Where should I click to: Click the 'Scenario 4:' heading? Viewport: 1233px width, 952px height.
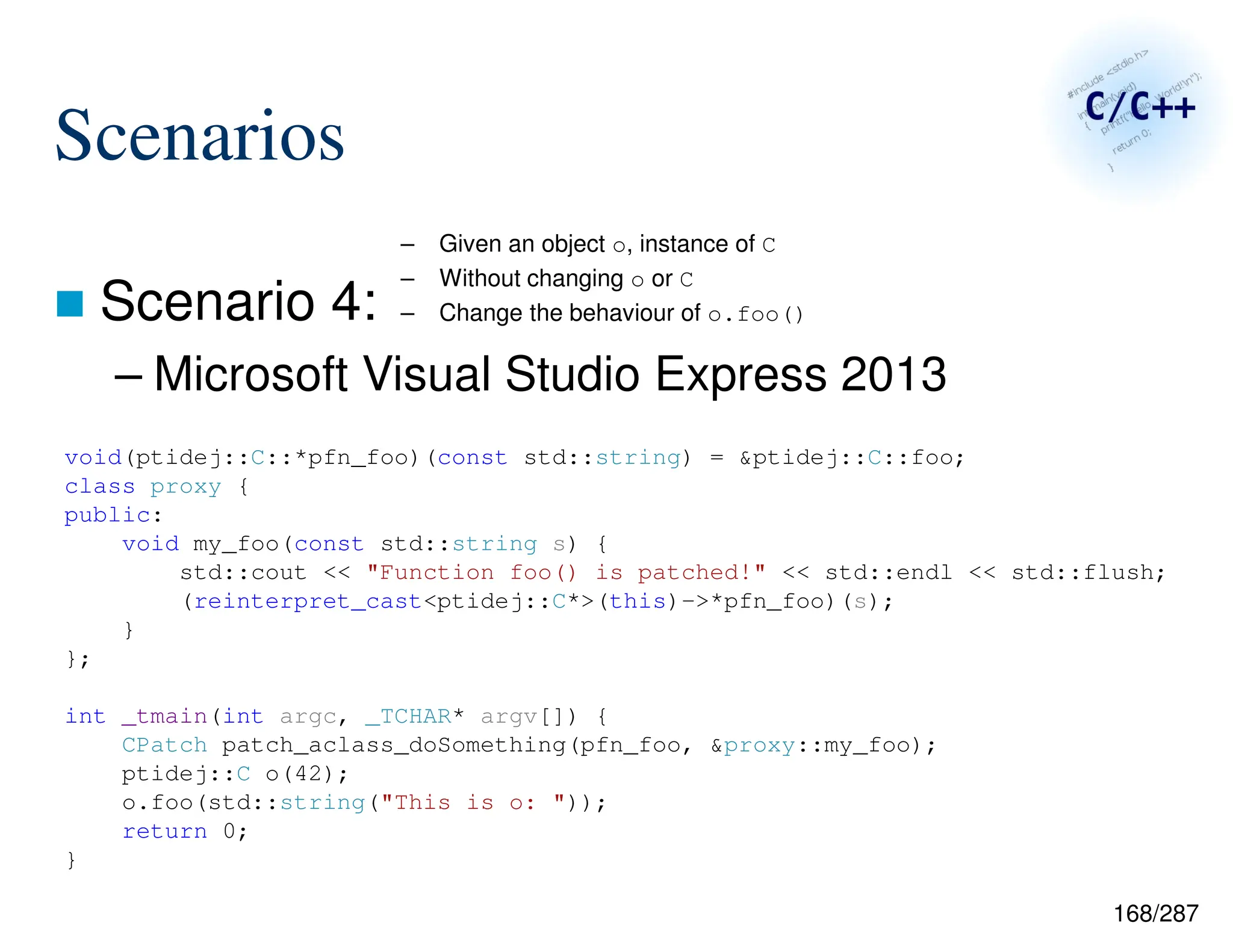[239, 300]
